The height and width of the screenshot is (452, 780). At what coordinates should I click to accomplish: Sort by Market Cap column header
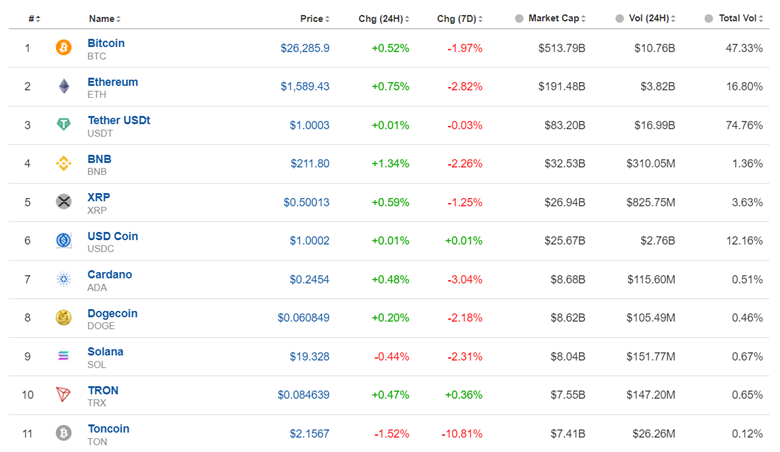[x=557, y=18]
